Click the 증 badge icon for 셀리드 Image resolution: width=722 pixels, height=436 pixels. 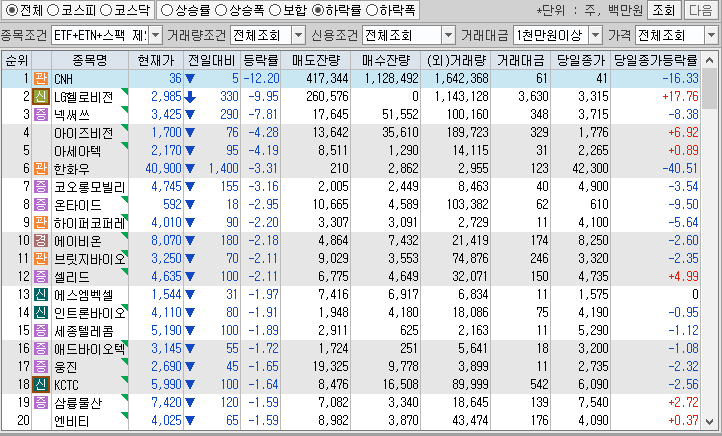pos(41,276)
